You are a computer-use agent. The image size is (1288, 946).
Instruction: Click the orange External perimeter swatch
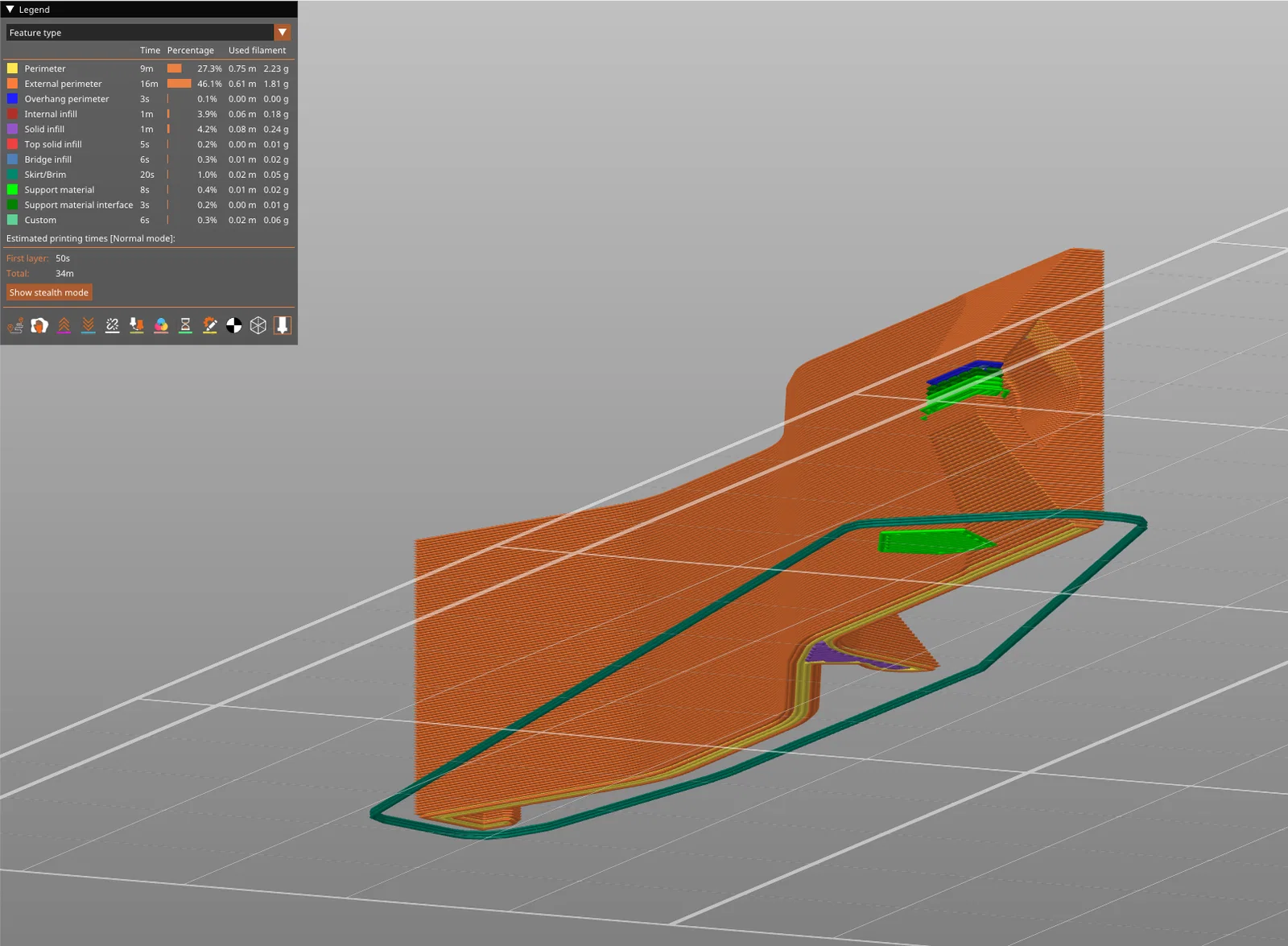tap(12, 84)
